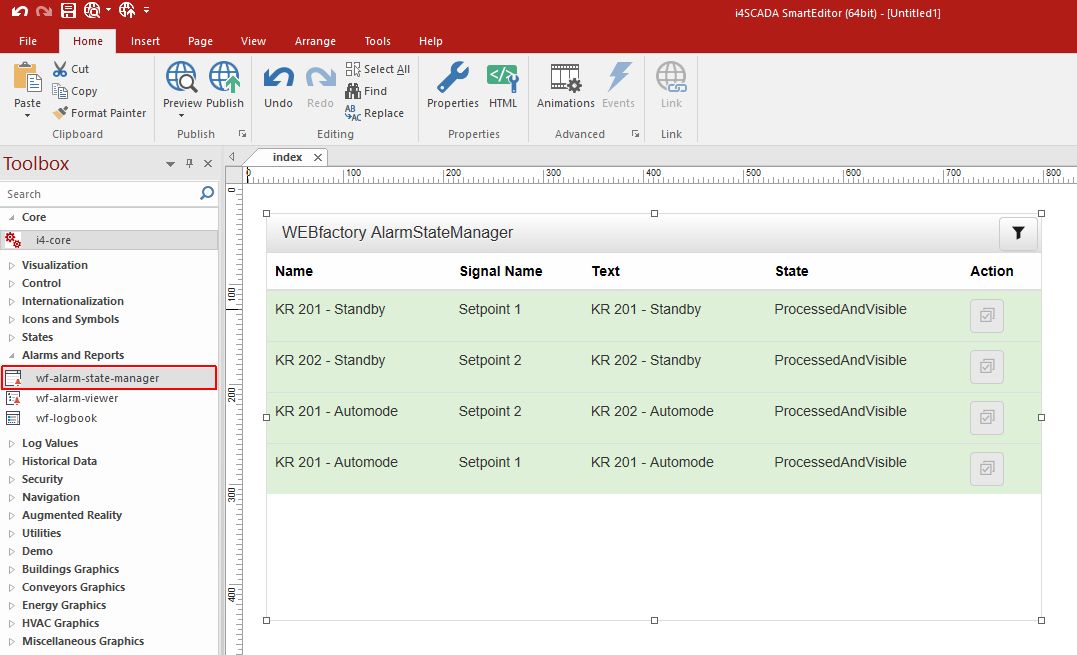Click the quick access publish globe icon

tap(127, 10)
